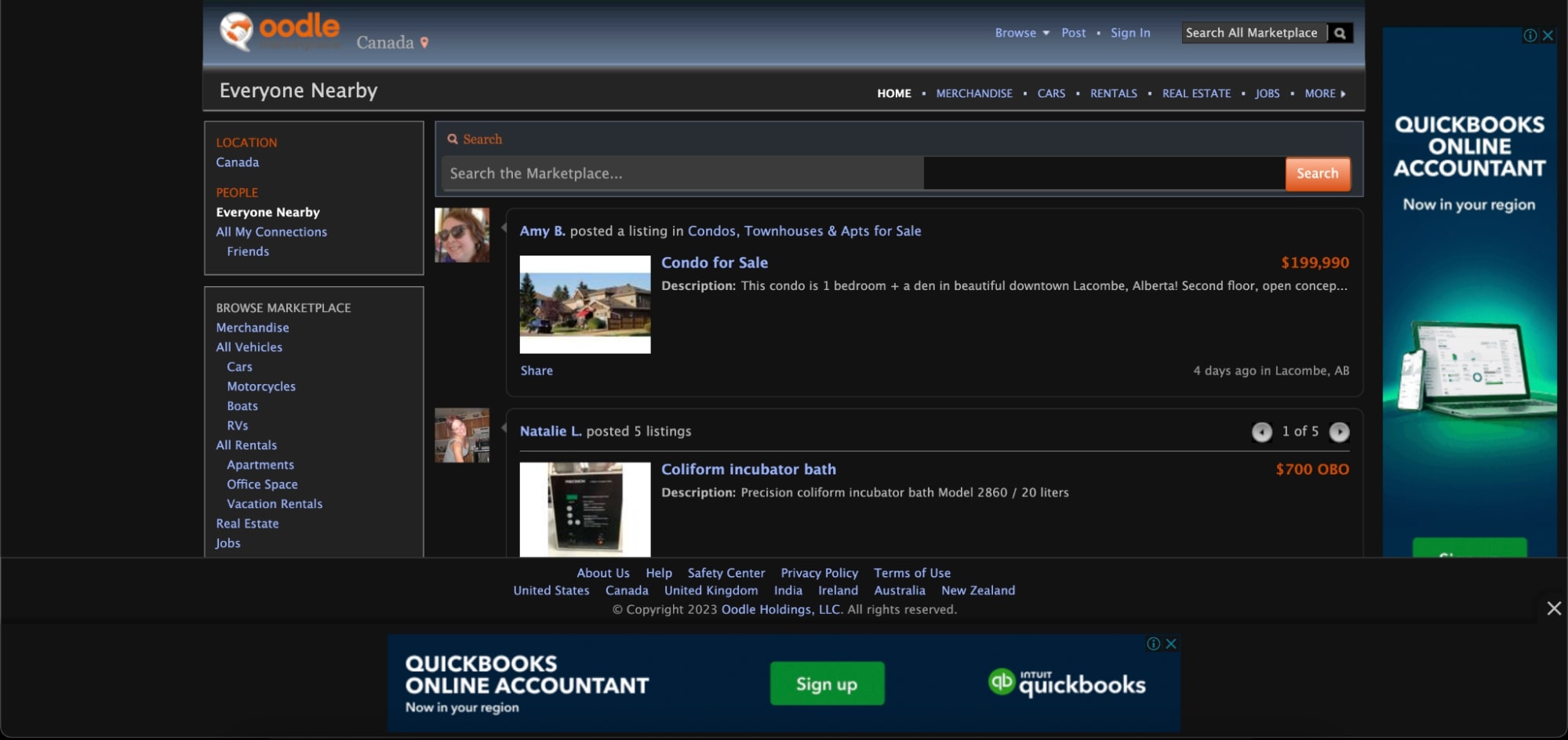Open About Us footer link
The image size is (1568, 740).
(603, 573)
